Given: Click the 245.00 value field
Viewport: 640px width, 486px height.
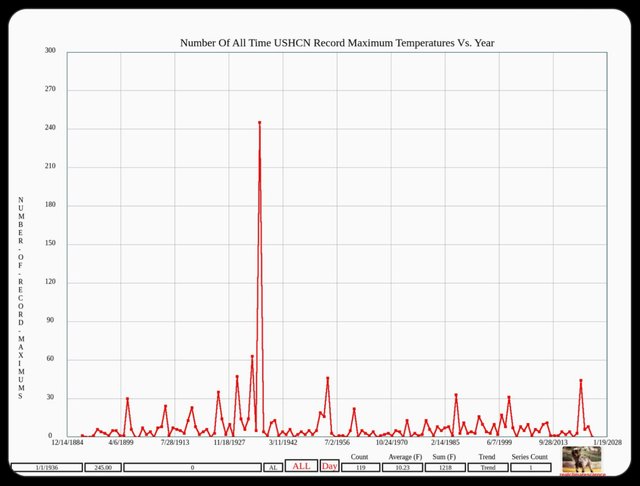Looking at the screenshot, I should [x=103, y=467].
